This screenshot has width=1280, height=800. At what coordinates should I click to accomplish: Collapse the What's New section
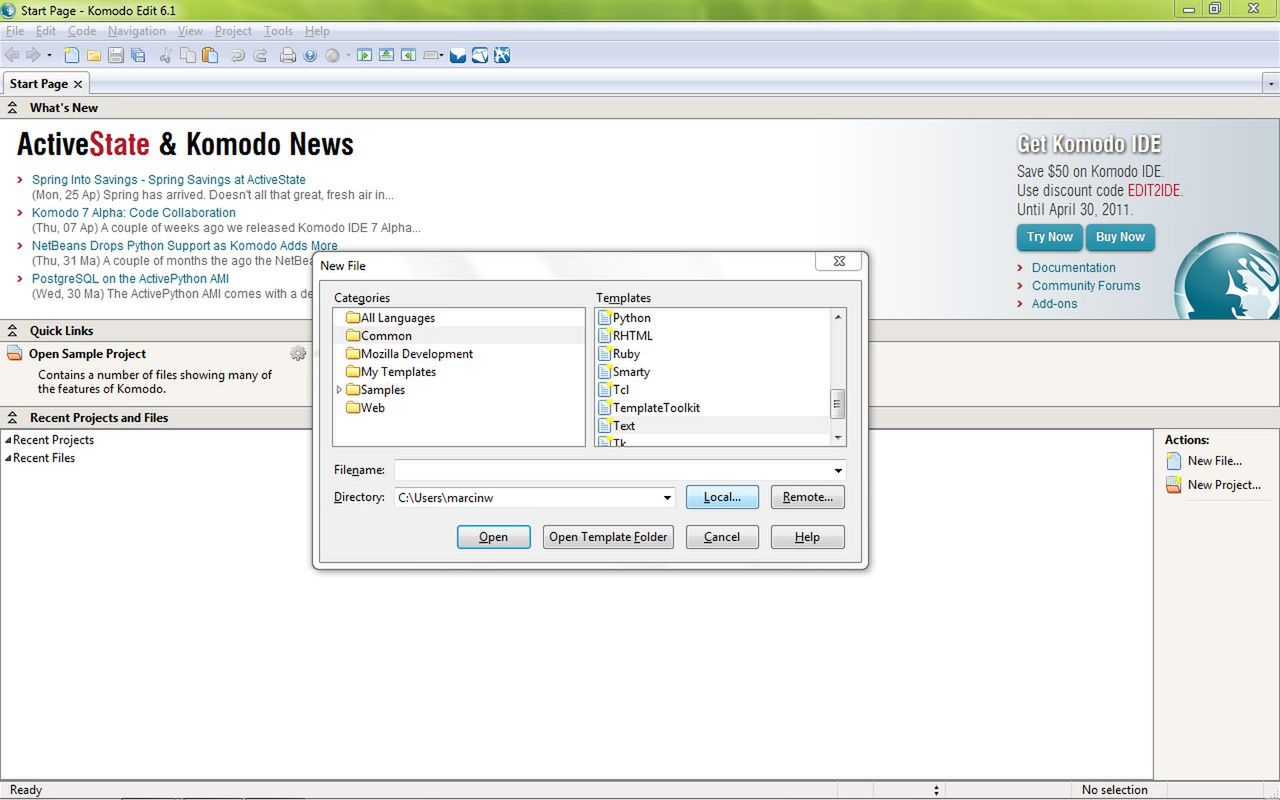pyautogui.click(x=13, y=107)
